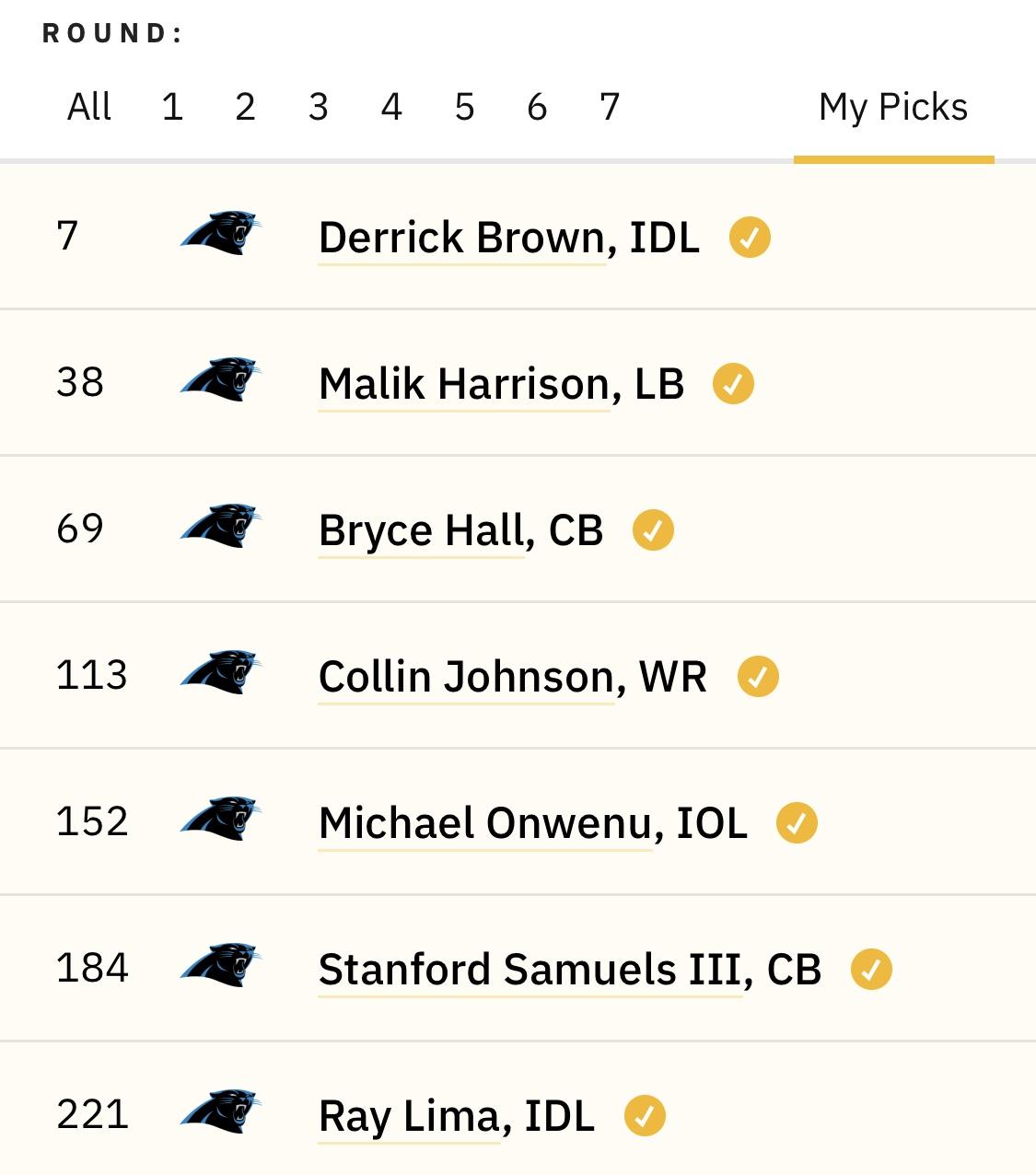Viewport: 1036px width, 1175px height.
Task: Click Panthers logo beside pick 152
Action: (220, 819)
